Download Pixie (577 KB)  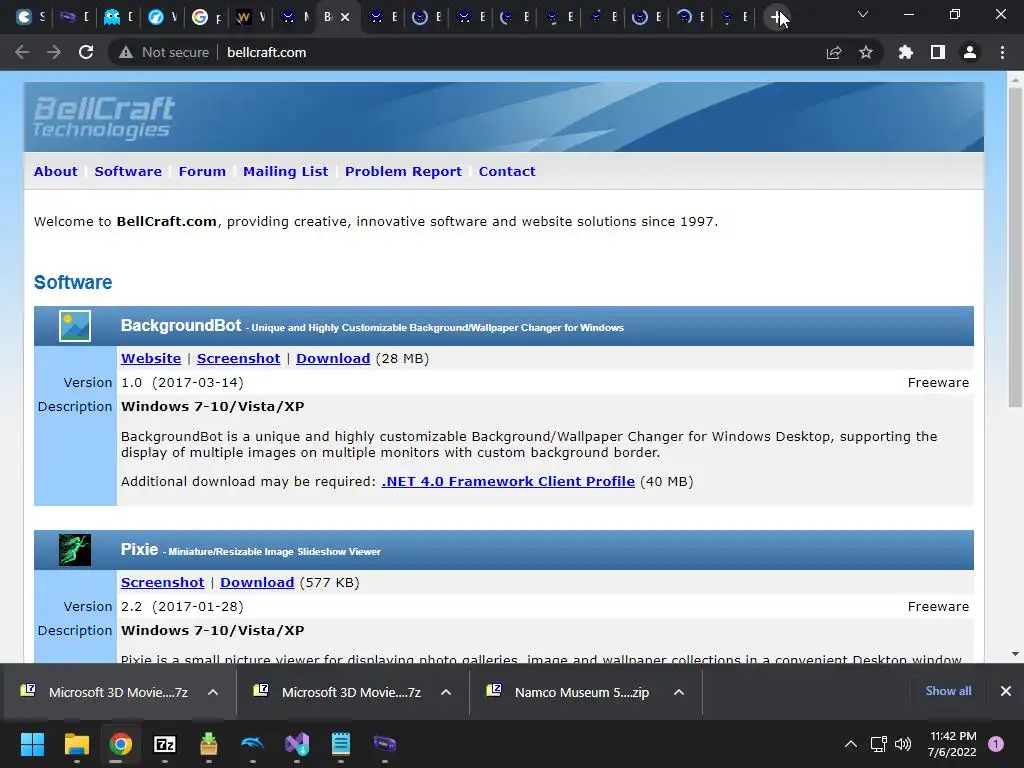click(x=257, y=583)
